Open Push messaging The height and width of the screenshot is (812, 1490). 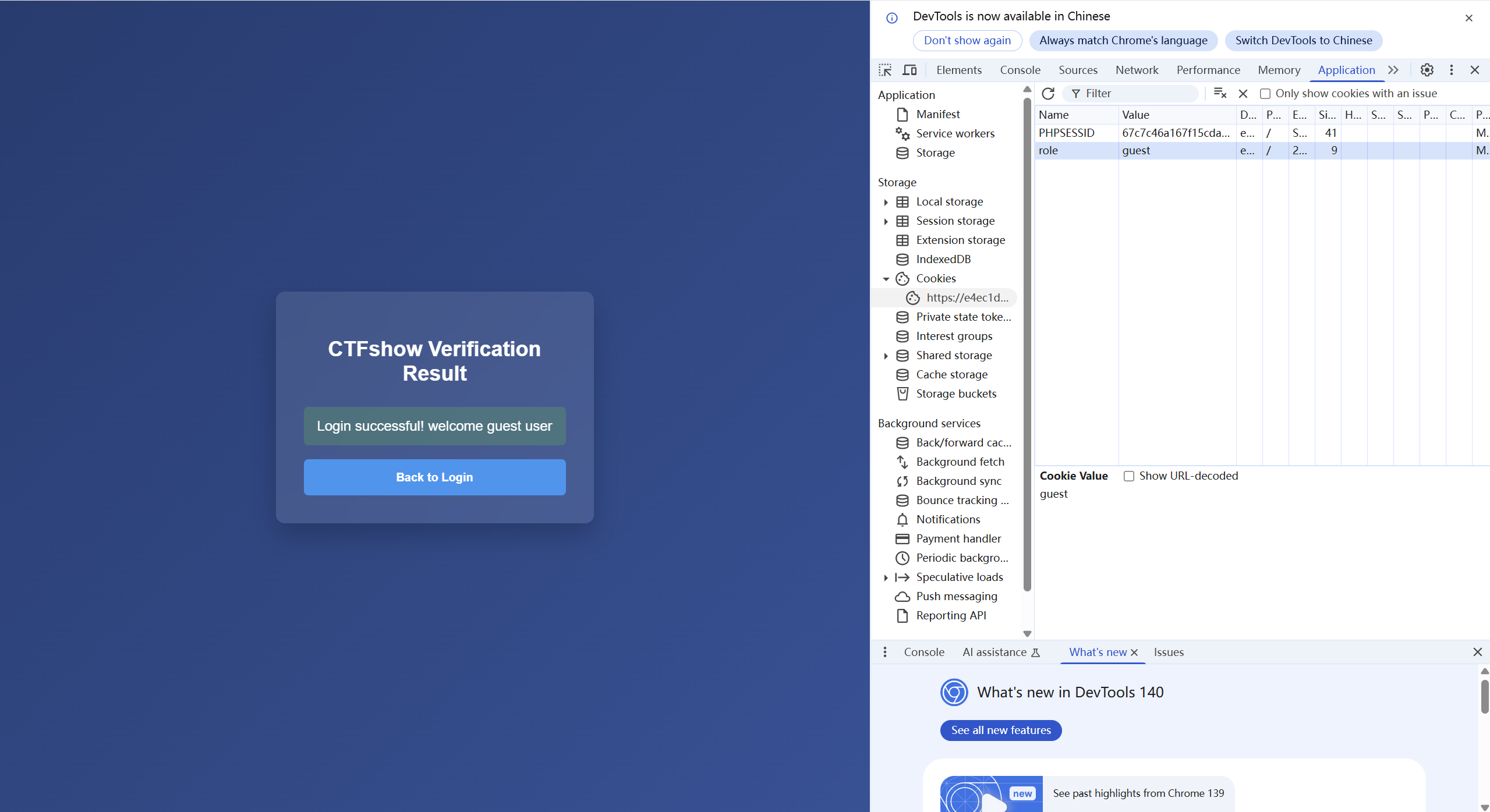coord(956,597)
